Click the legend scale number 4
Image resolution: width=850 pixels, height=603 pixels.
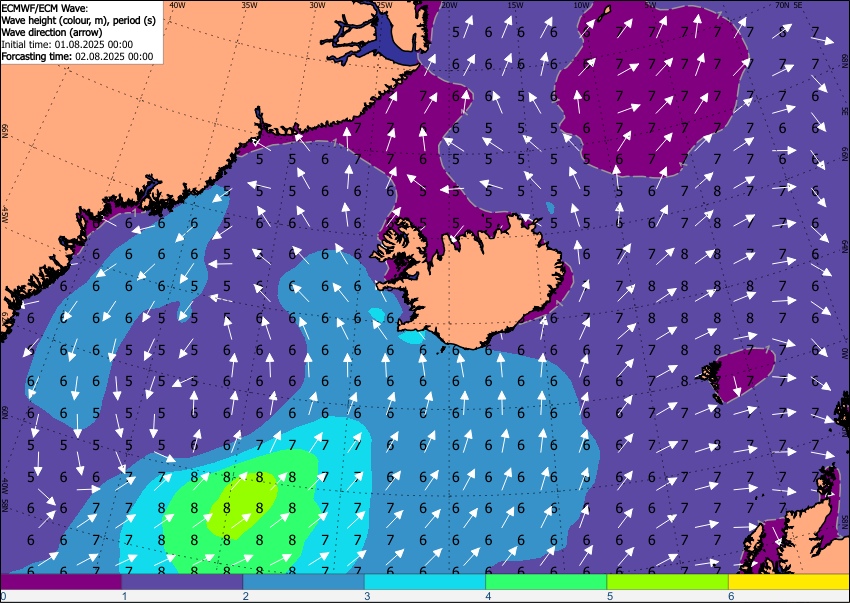click(488, 596)
